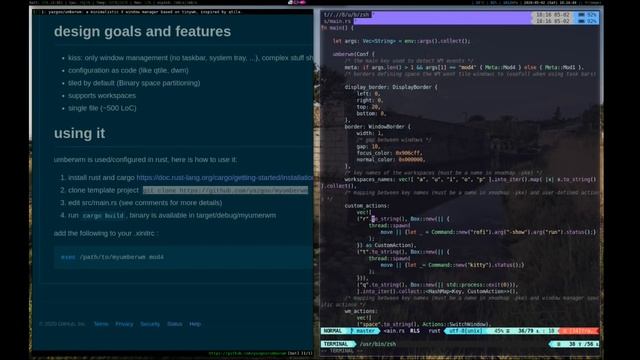The width and height of the screenshot is (640, 360).
Task: Click the battery icon on top tmux line
Action: pos(581,15)
